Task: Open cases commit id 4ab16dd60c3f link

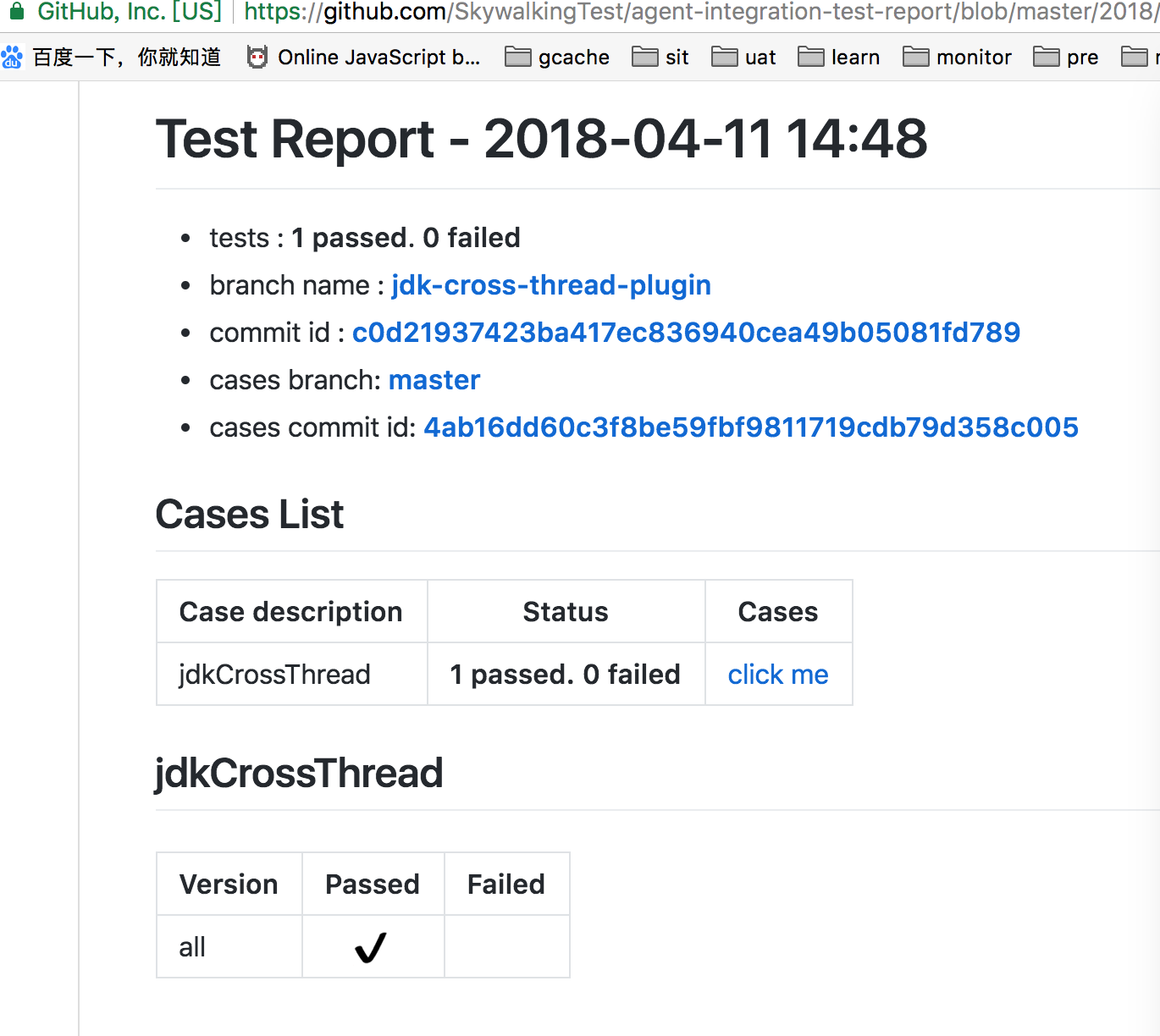Action: (x=751, y=427)
